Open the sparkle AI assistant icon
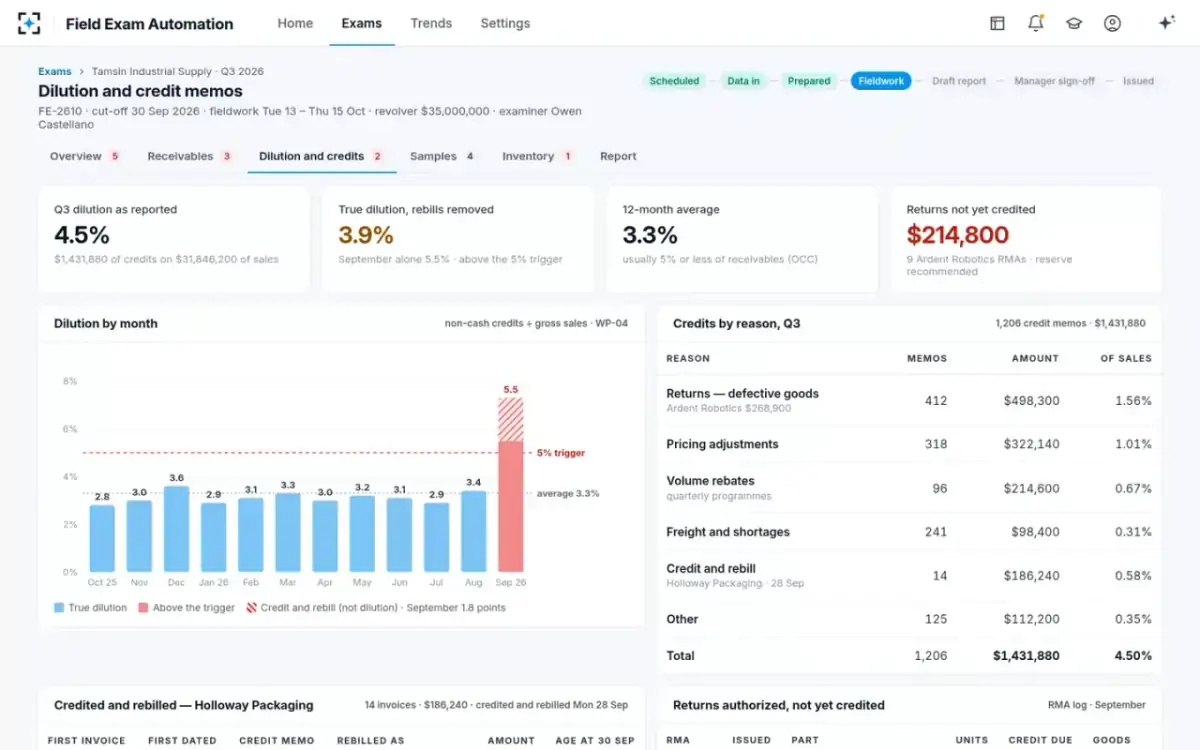Viewport: 1200px width, 750px height. (x=1166, y=23)
